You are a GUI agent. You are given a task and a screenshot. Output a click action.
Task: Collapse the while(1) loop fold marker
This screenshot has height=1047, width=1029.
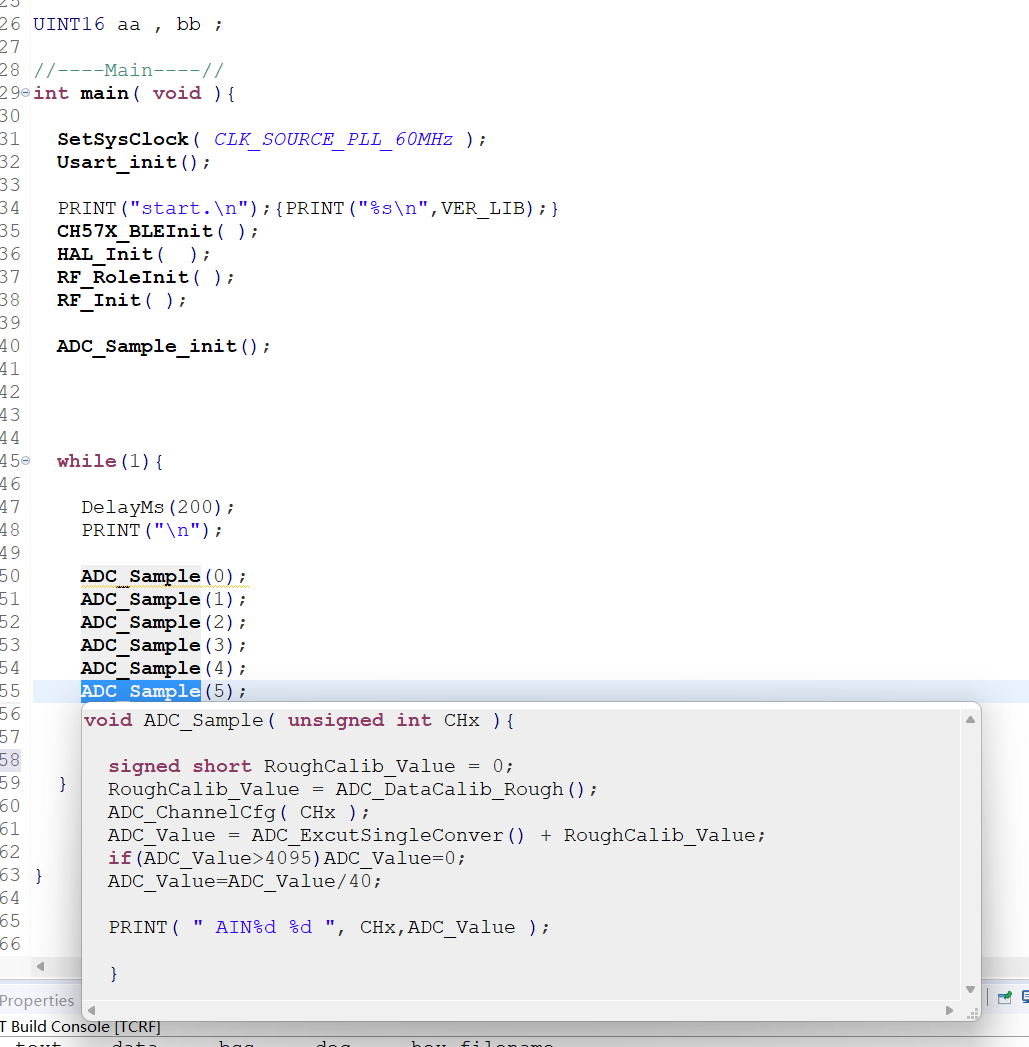tap(25, 461)
